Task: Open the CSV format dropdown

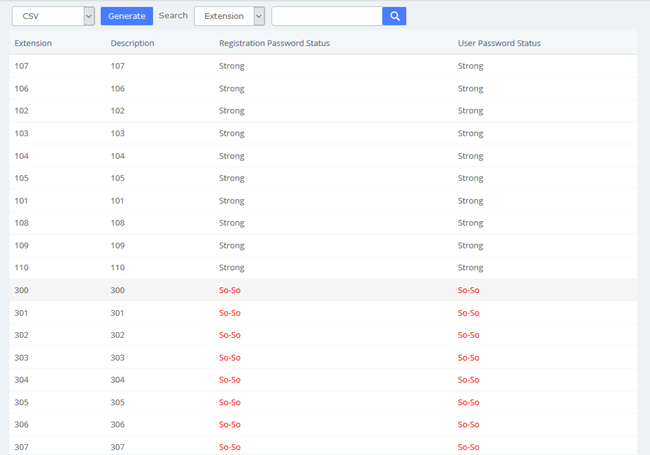Action: click(53, 16)
